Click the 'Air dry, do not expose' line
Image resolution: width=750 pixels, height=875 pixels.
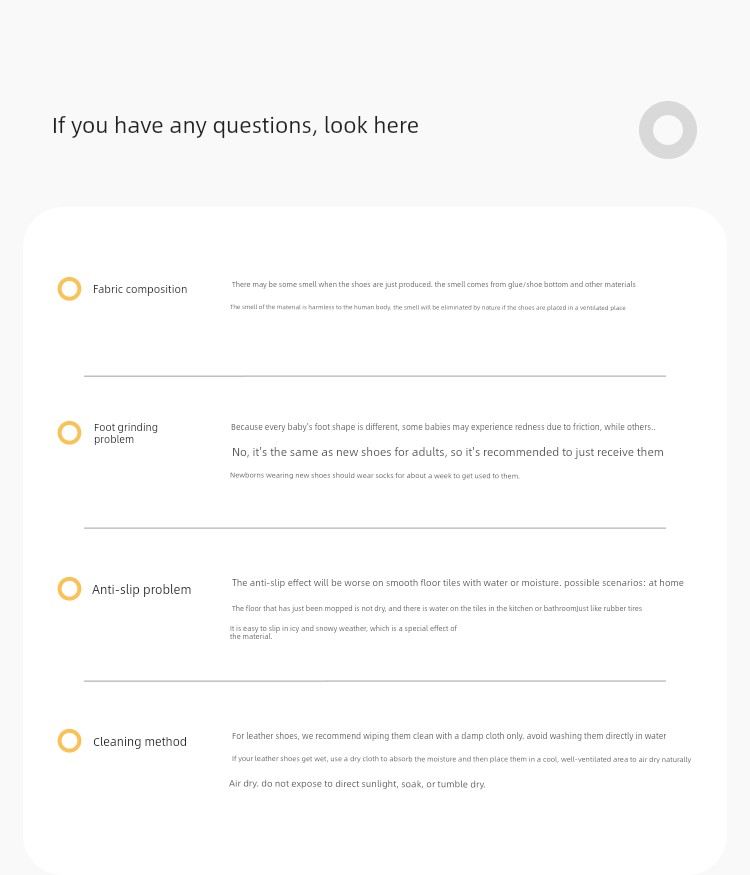[357, 784]
